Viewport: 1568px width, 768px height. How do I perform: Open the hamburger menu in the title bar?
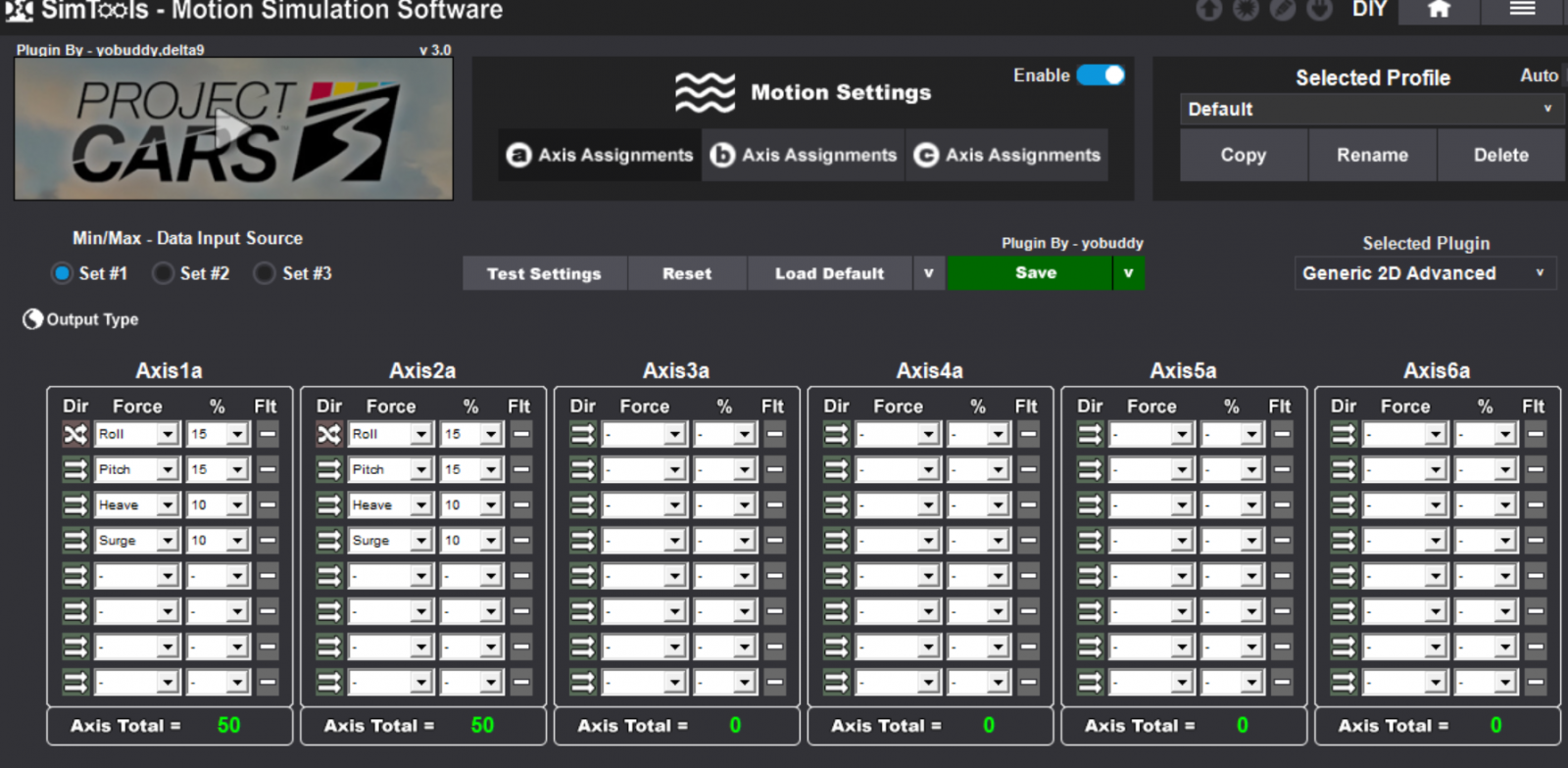pyautogui.click(x=1521, y=10)
